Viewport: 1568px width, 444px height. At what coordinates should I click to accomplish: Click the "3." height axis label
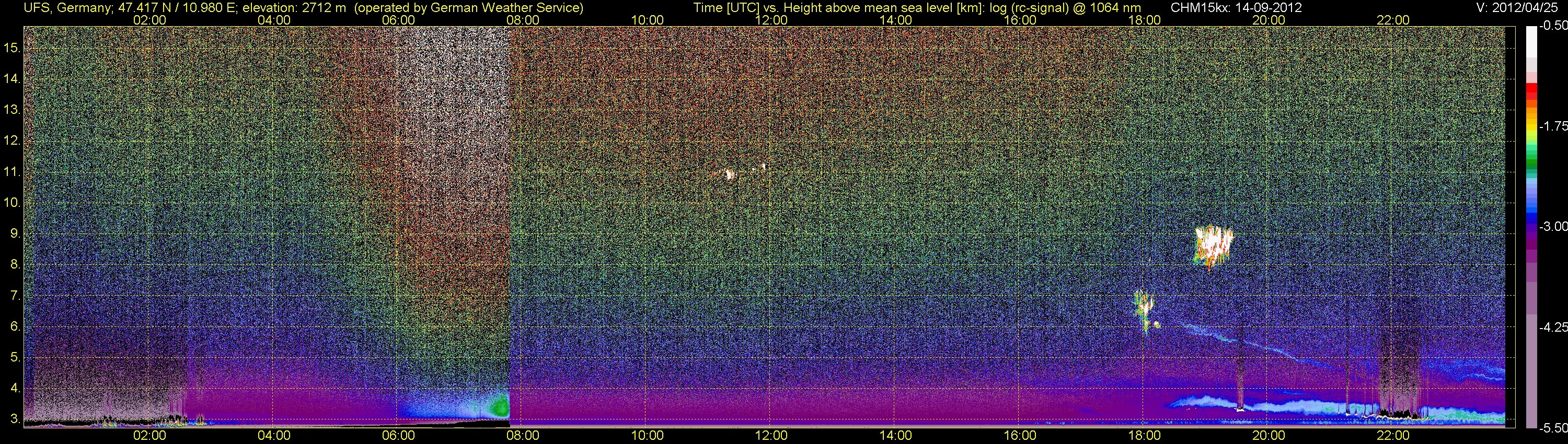[15, 419]
